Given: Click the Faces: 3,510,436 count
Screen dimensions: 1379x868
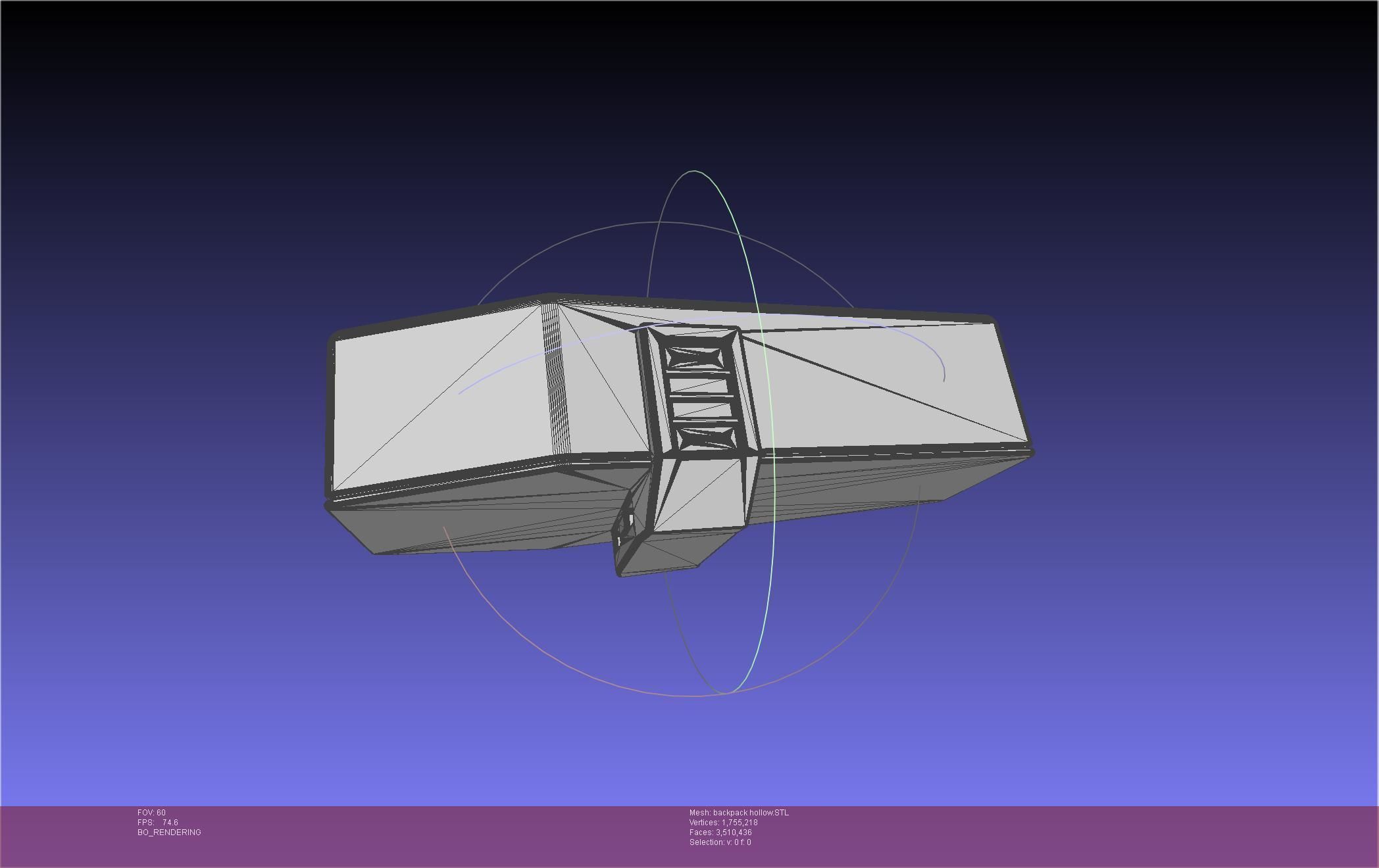Looking at the screenshot, I should coord(720,832).
